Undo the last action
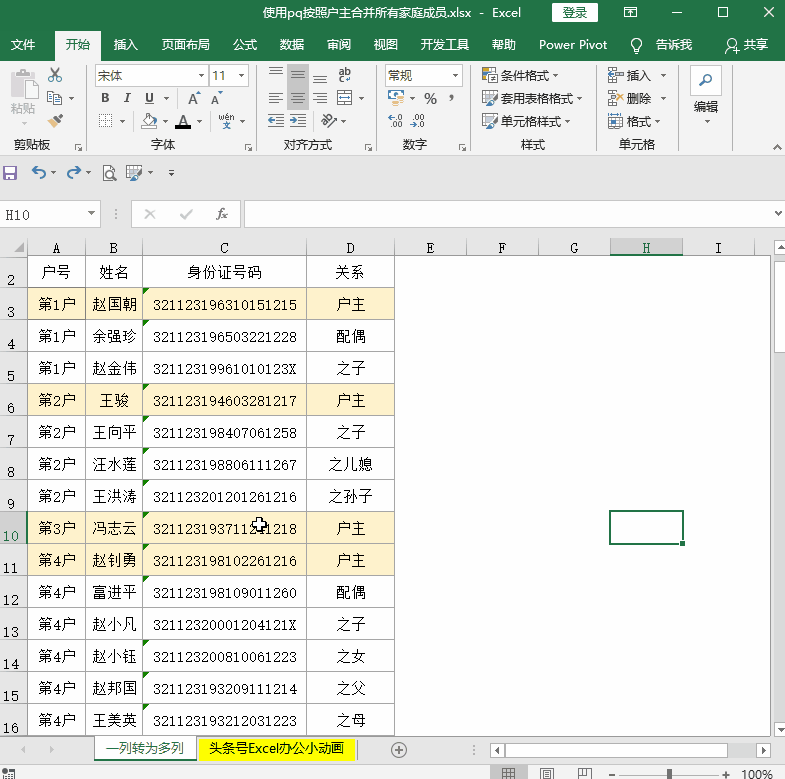The width and height of the screenshot is (785, 779). (39, 173)
